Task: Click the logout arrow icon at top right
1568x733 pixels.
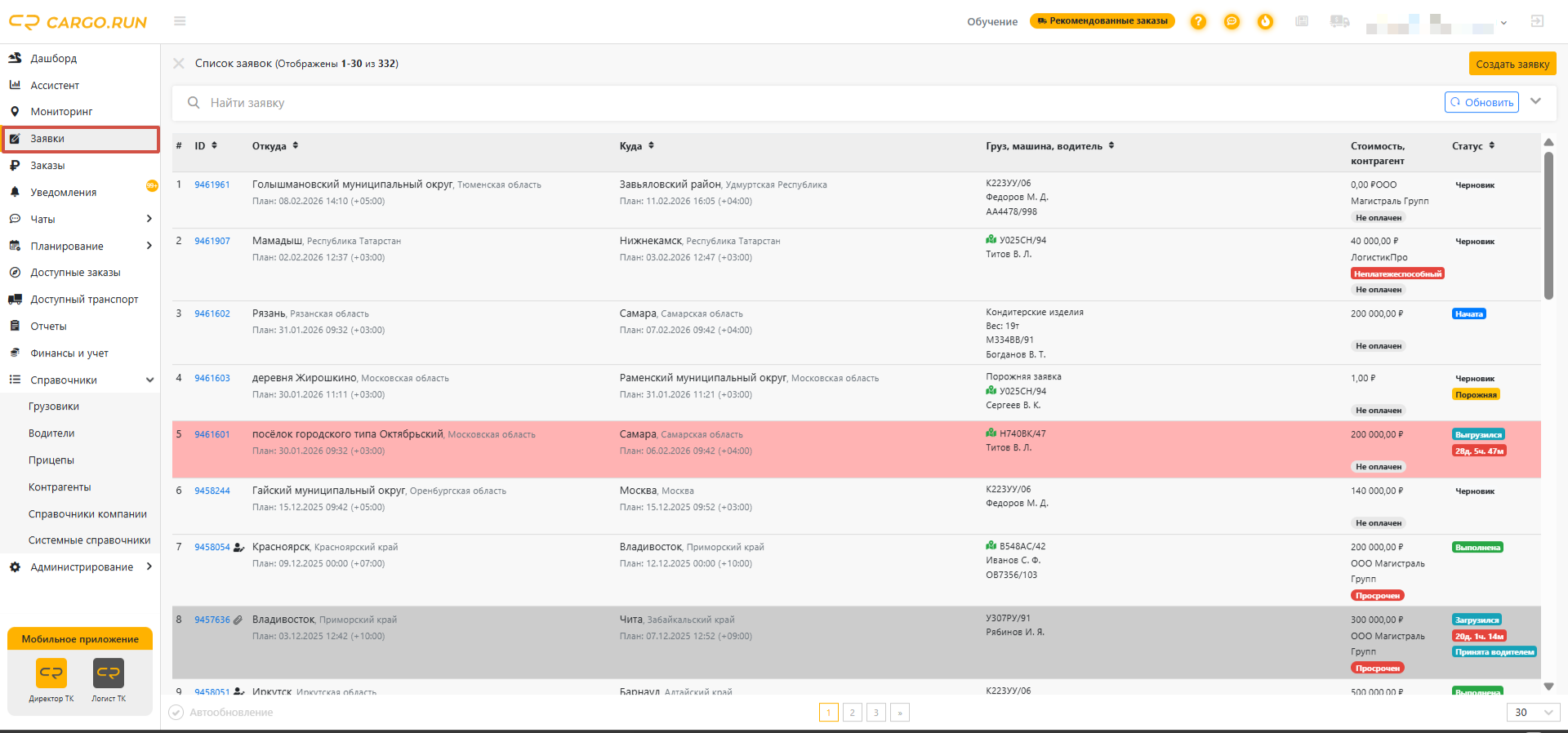Action: tap(1537, 21)
